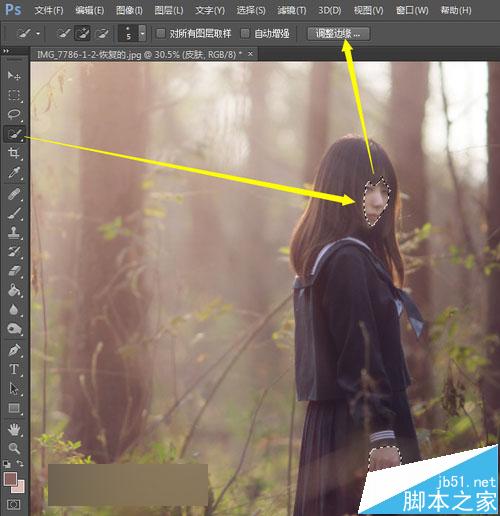Viewport: 500px width, 516px height.
Task: Click the 调整边缘... button
Action: (x=338, y=34)
